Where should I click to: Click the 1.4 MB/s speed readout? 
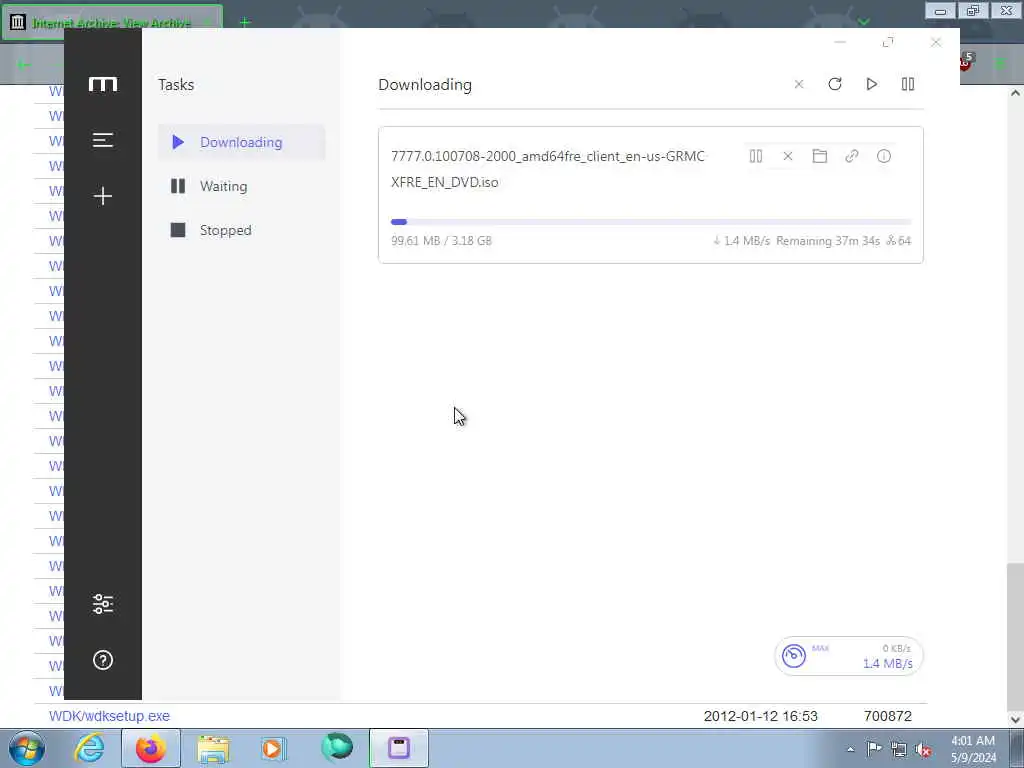pos(888,664)
